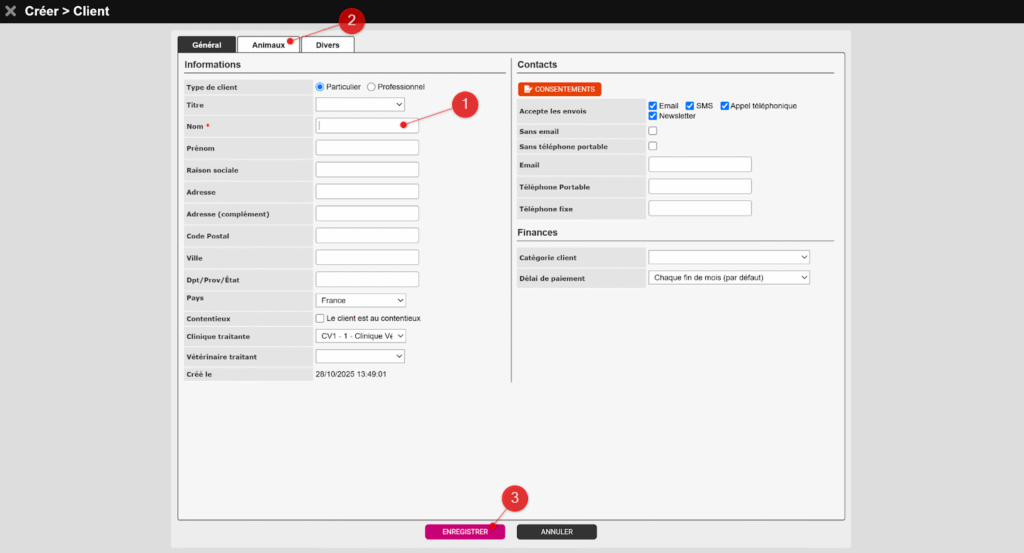Enable the Sans email checkbox
The height and width of the screenshot is (553, 1024).
(x=653, y=131)
